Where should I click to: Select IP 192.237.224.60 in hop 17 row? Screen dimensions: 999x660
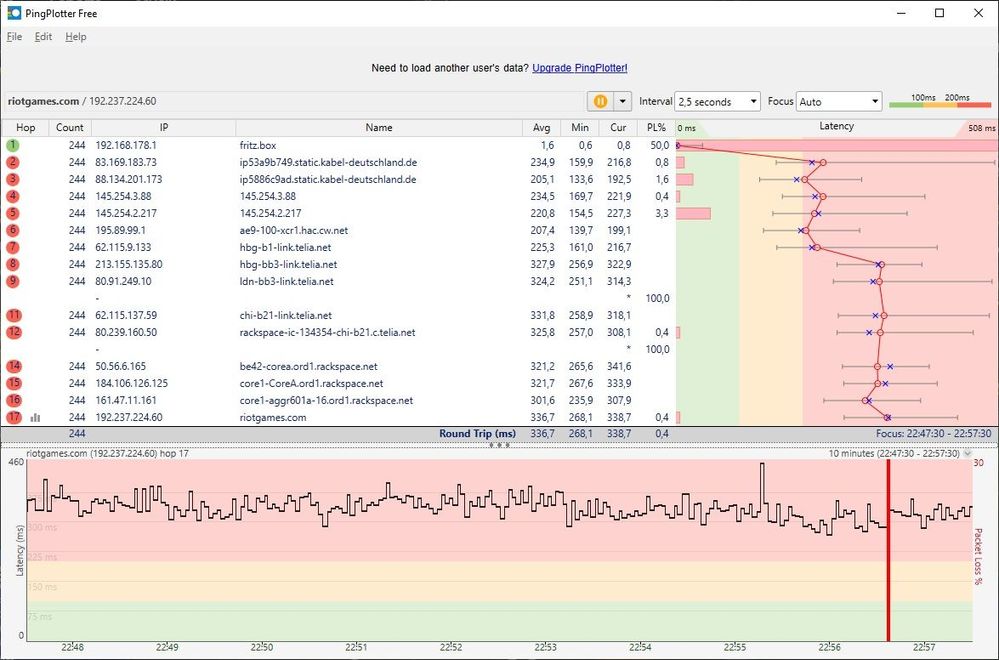pos(129,417)
